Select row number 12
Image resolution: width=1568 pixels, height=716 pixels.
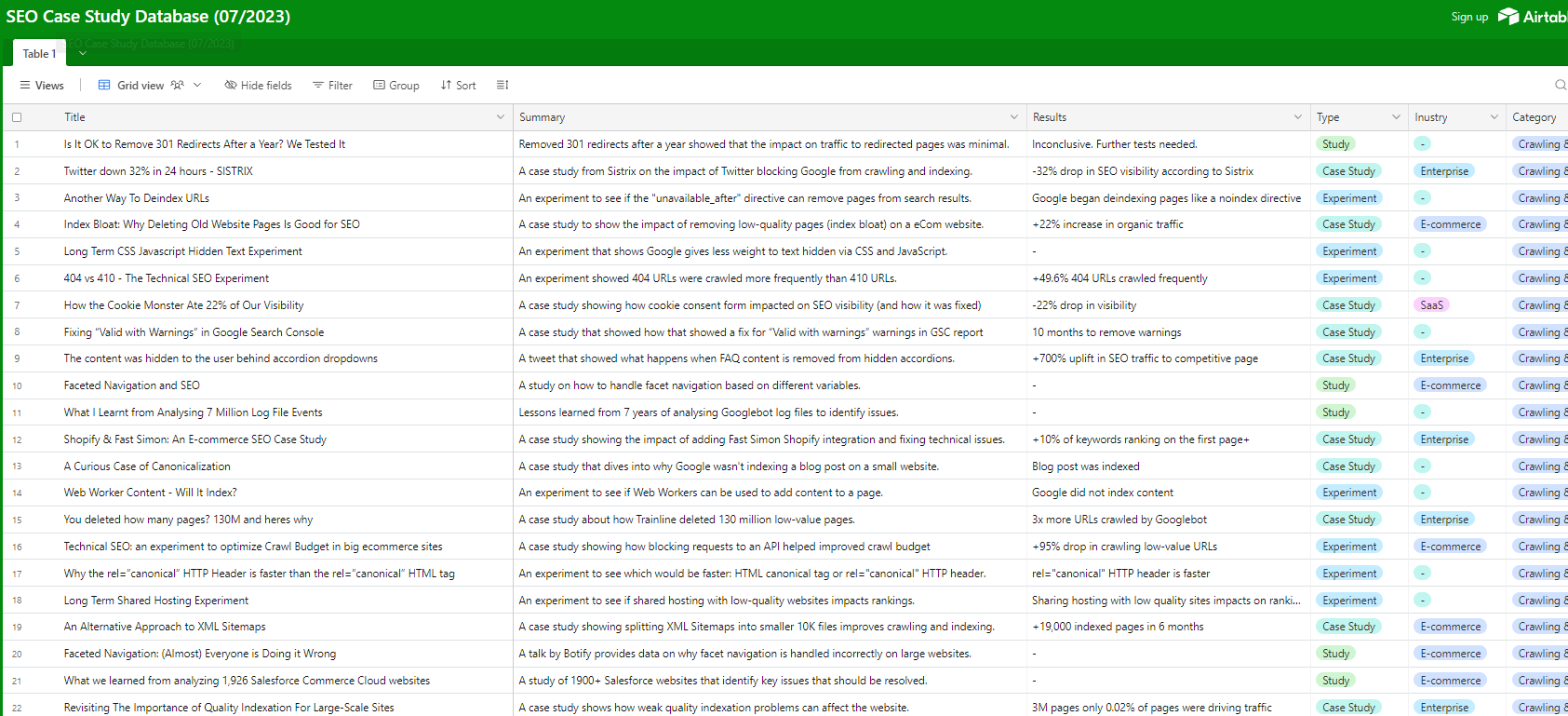click(17, 439)
